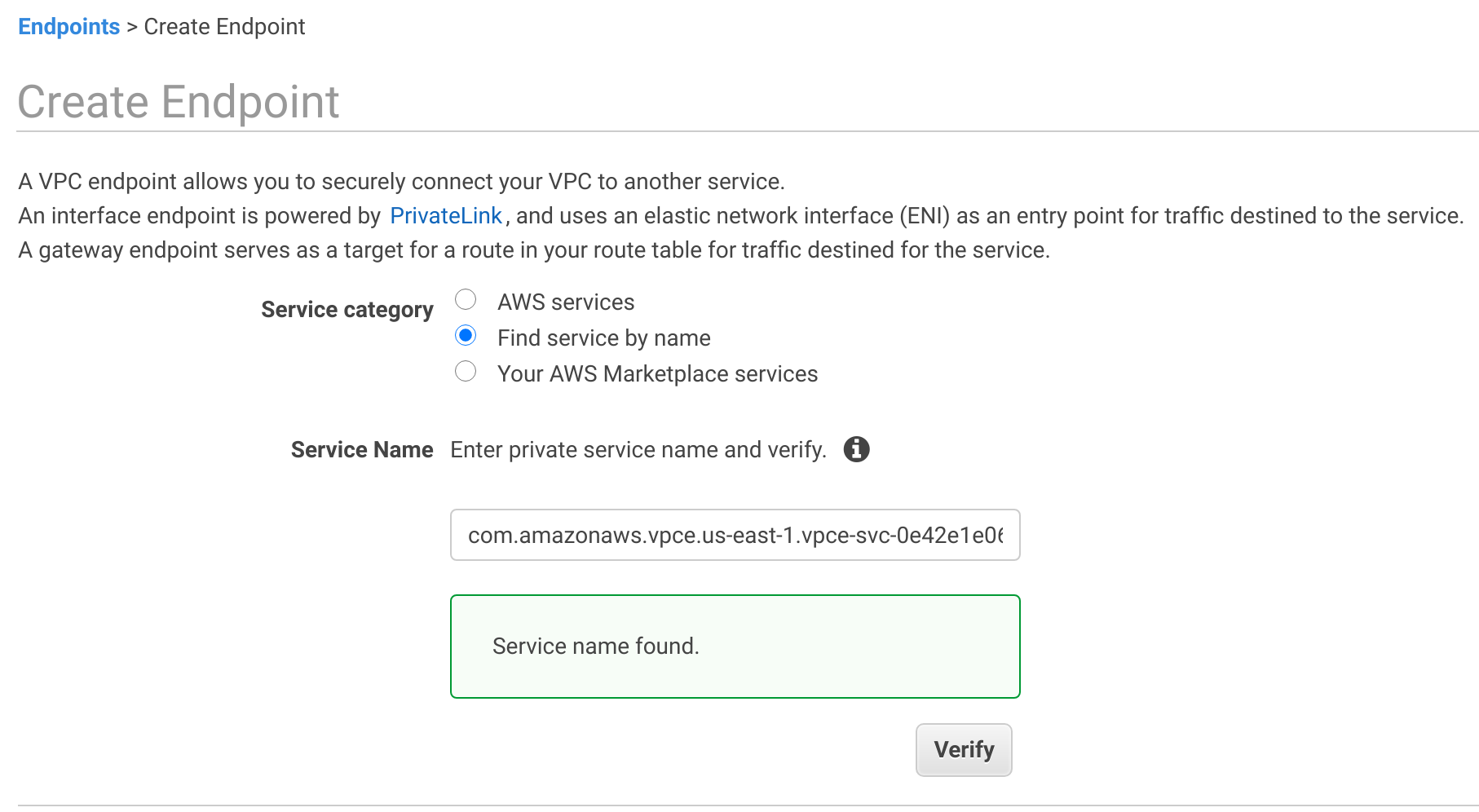Viewport: 1479px width, 812px height.
Task: Open the info tooltip next to verify instructions
Action: (x=856, y=449)
